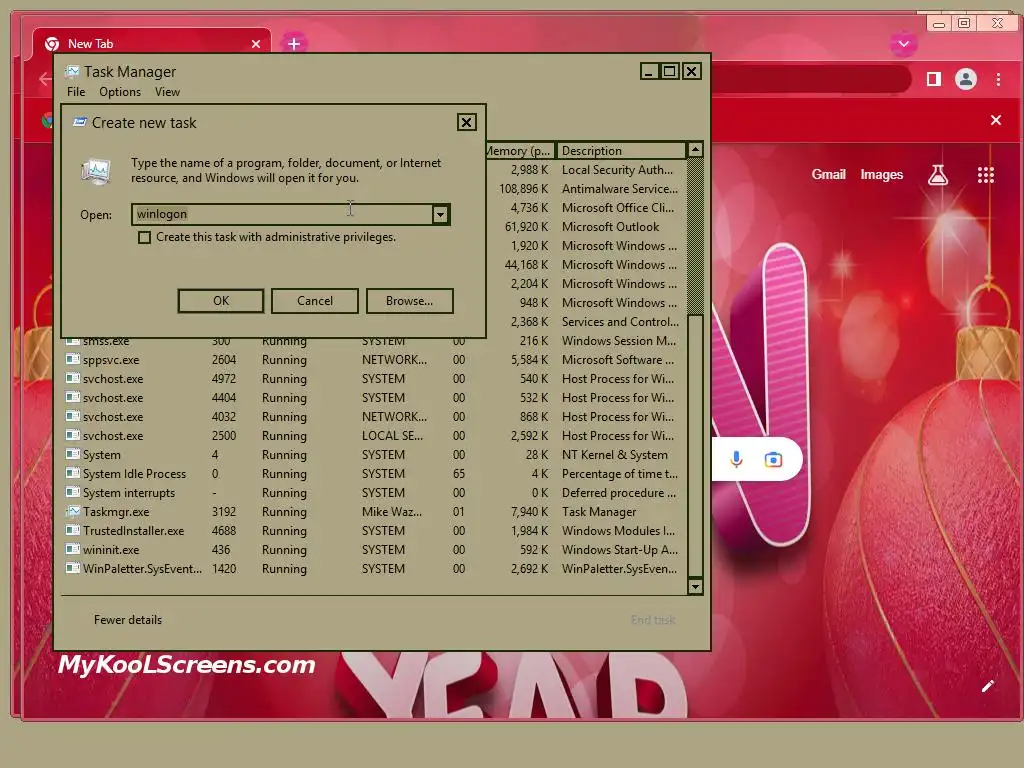Image resolution: width=1024 pixels, height=768 pixels.
Task: Select the svchost.exe row with PID 4972
Action: [x=376, y=379]
